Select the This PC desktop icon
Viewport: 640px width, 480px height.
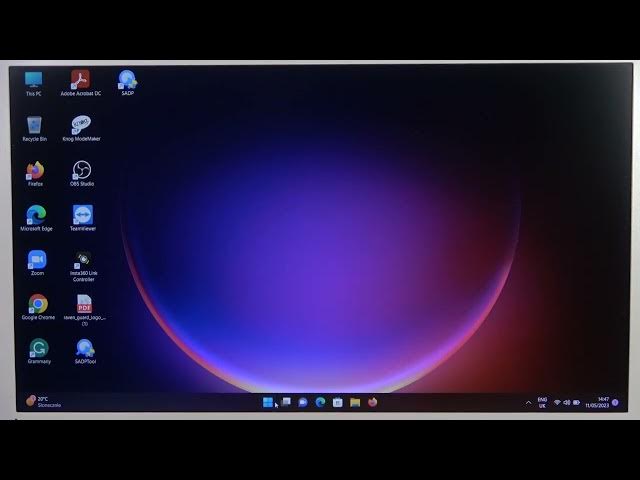(x=33, y=83)
